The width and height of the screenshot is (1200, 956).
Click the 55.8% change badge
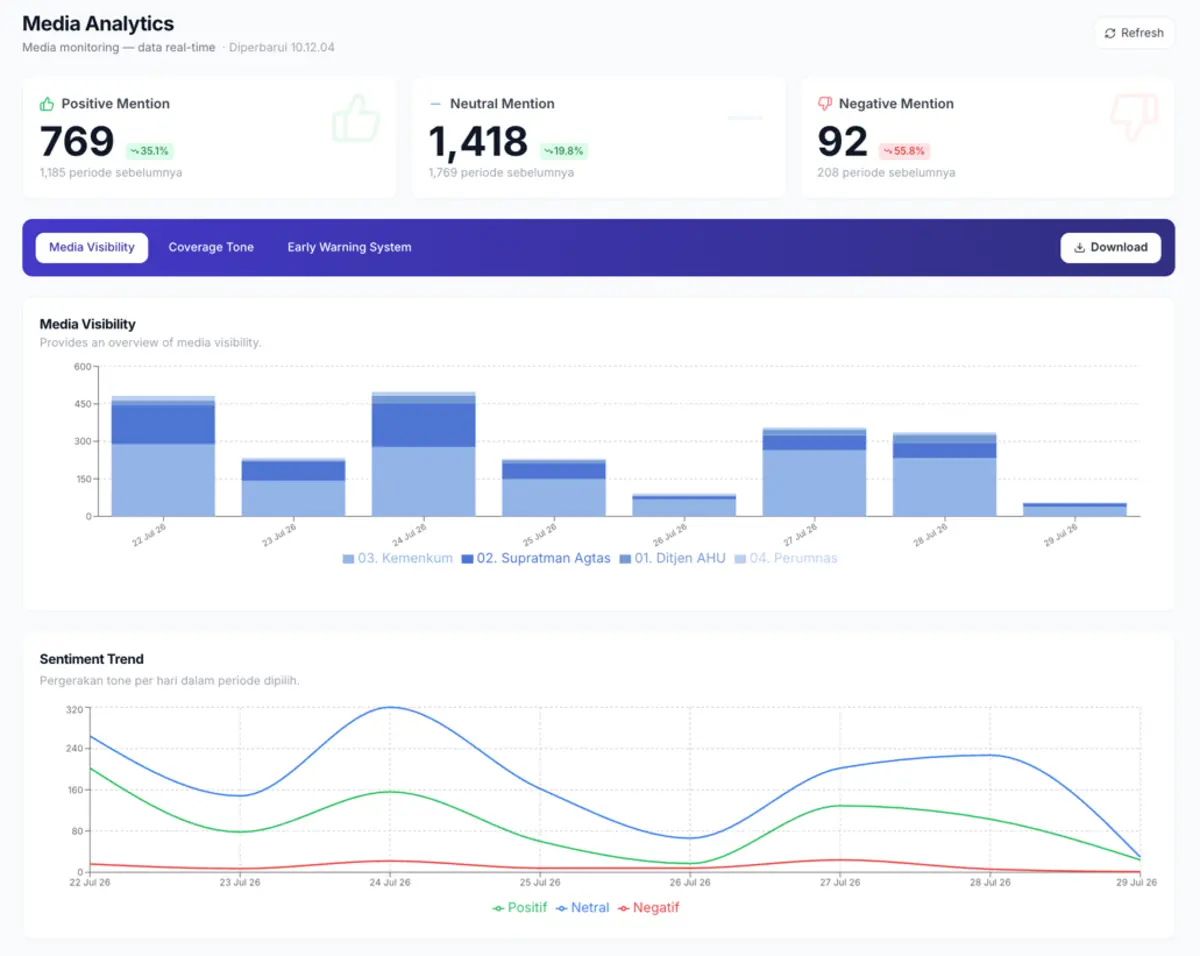pyautogui.click(x=904, y=151)
